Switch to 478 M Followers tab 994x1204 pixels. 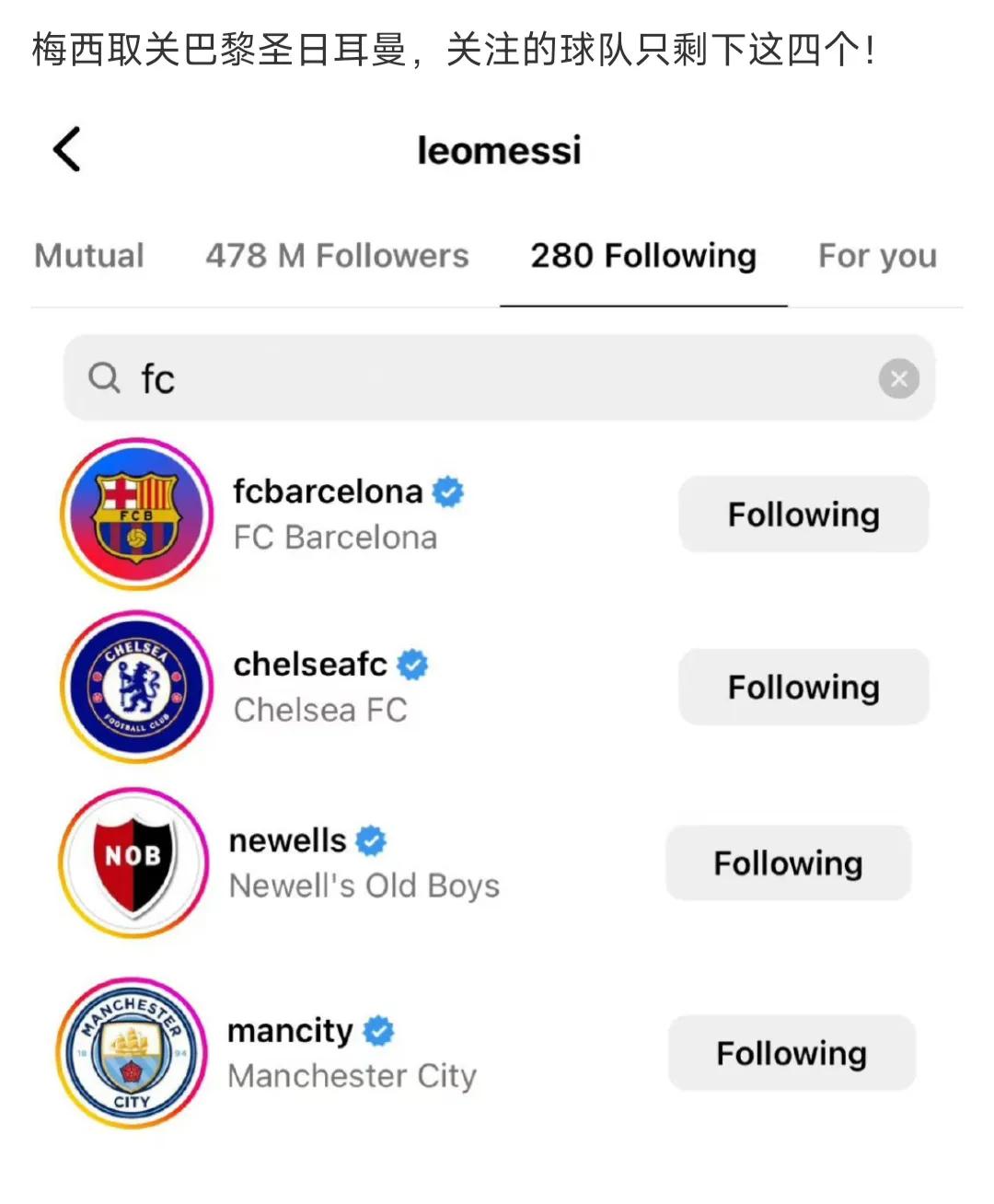point(337,255)
